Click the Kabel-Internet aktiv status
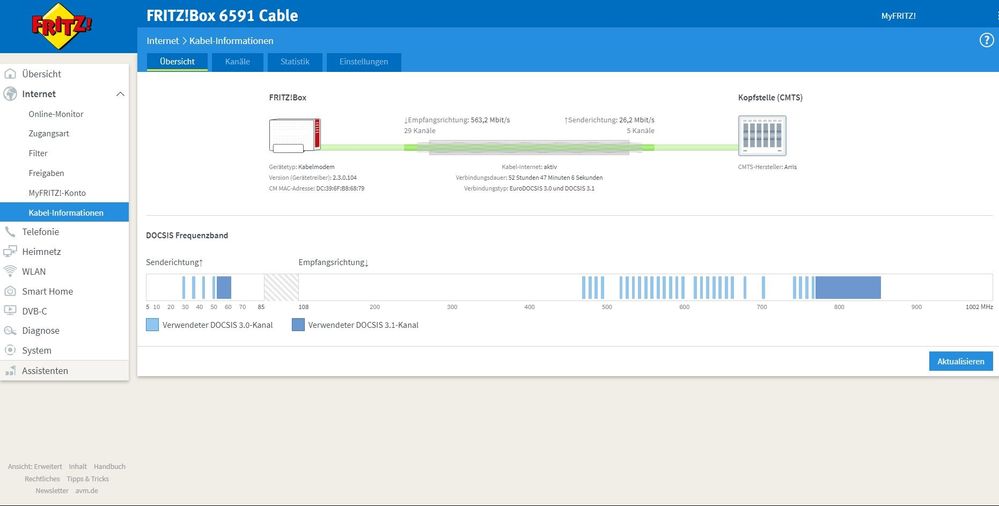The height and width of the screenshot is (506, 999). (x=529, y=167)
